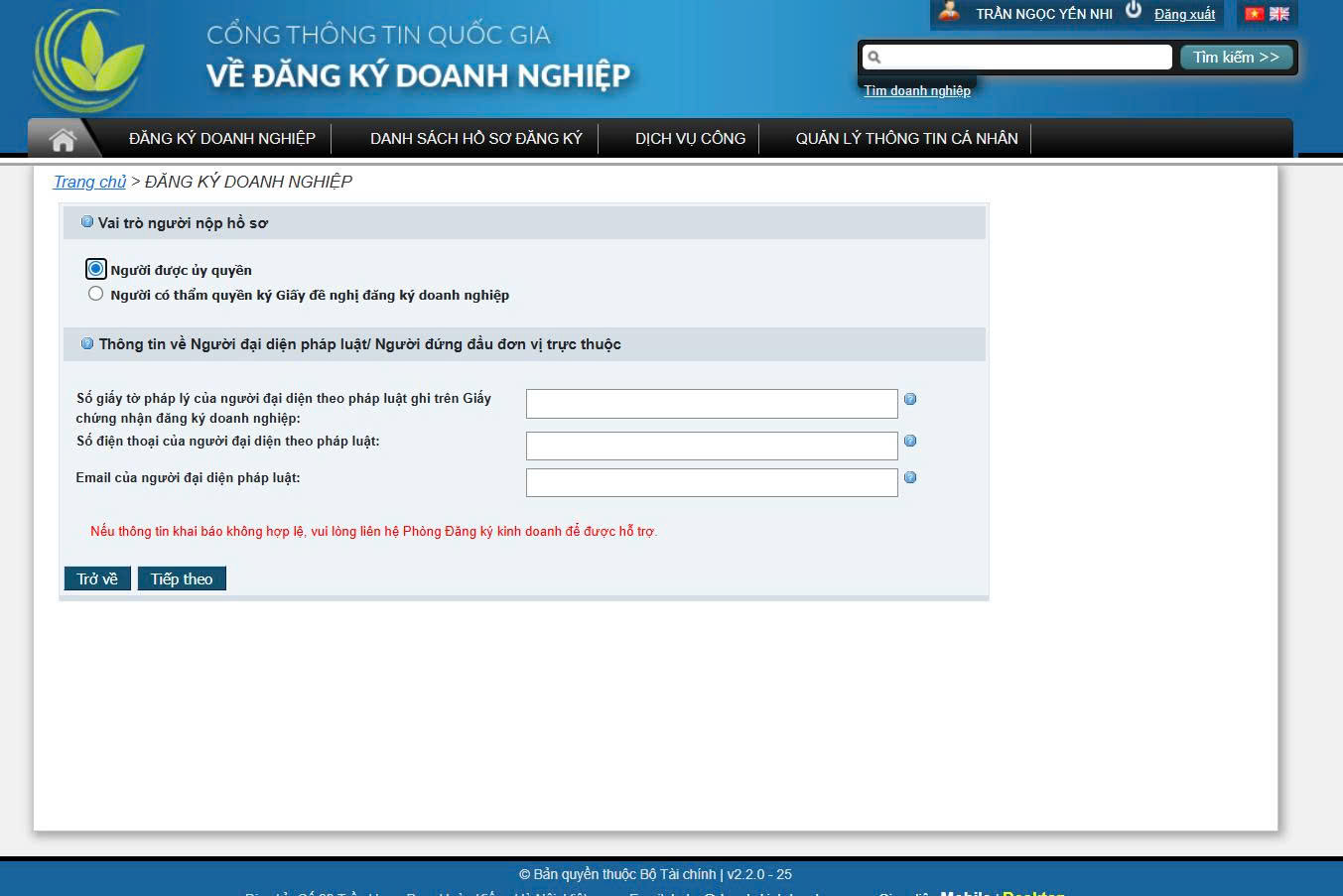Open the ĐĂNG KÝ DOANH NGHIỆP menu

(x=221, y=139)
